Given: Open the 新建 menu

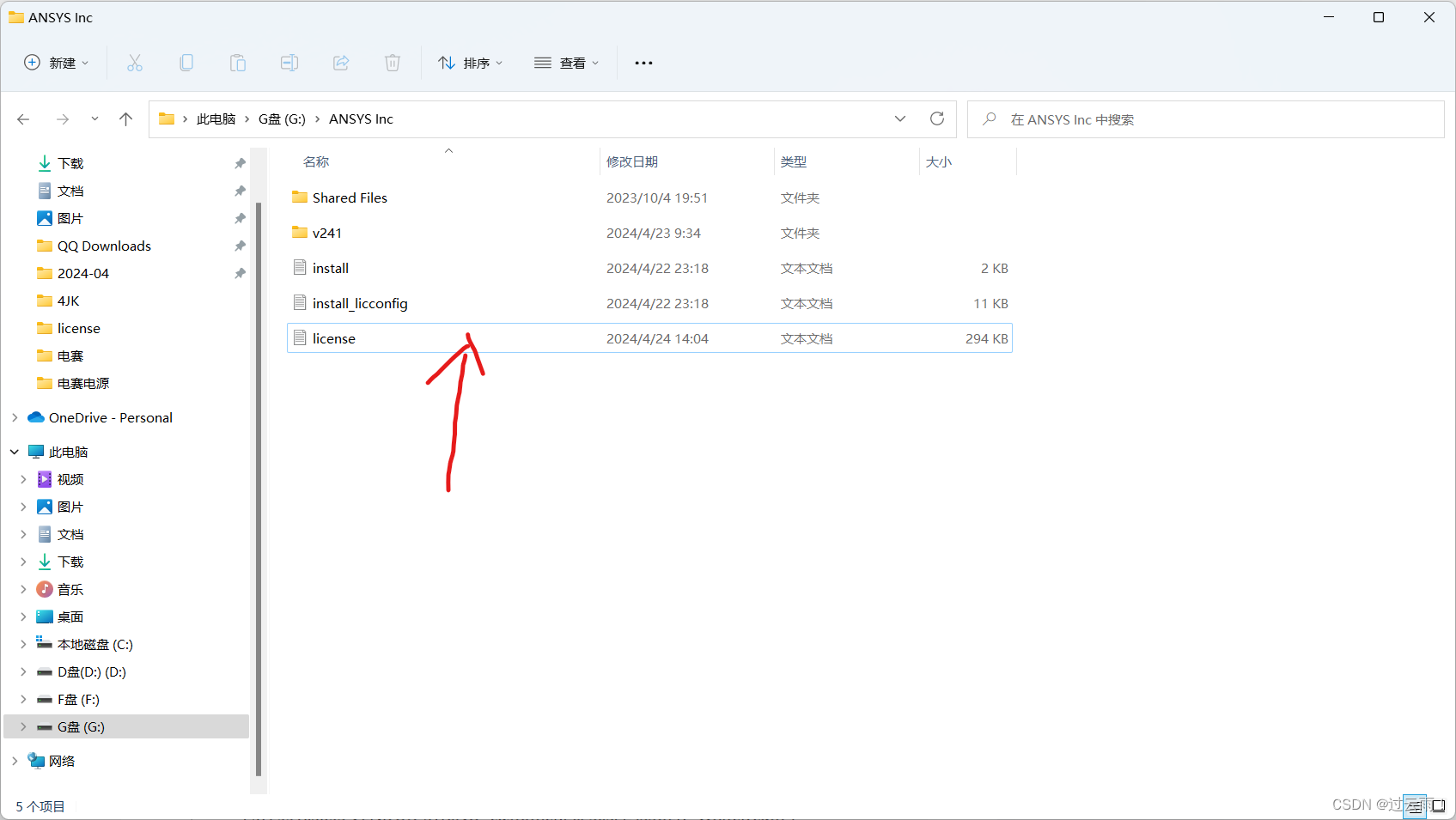Looking at the screenshot, I should point(56,62).
